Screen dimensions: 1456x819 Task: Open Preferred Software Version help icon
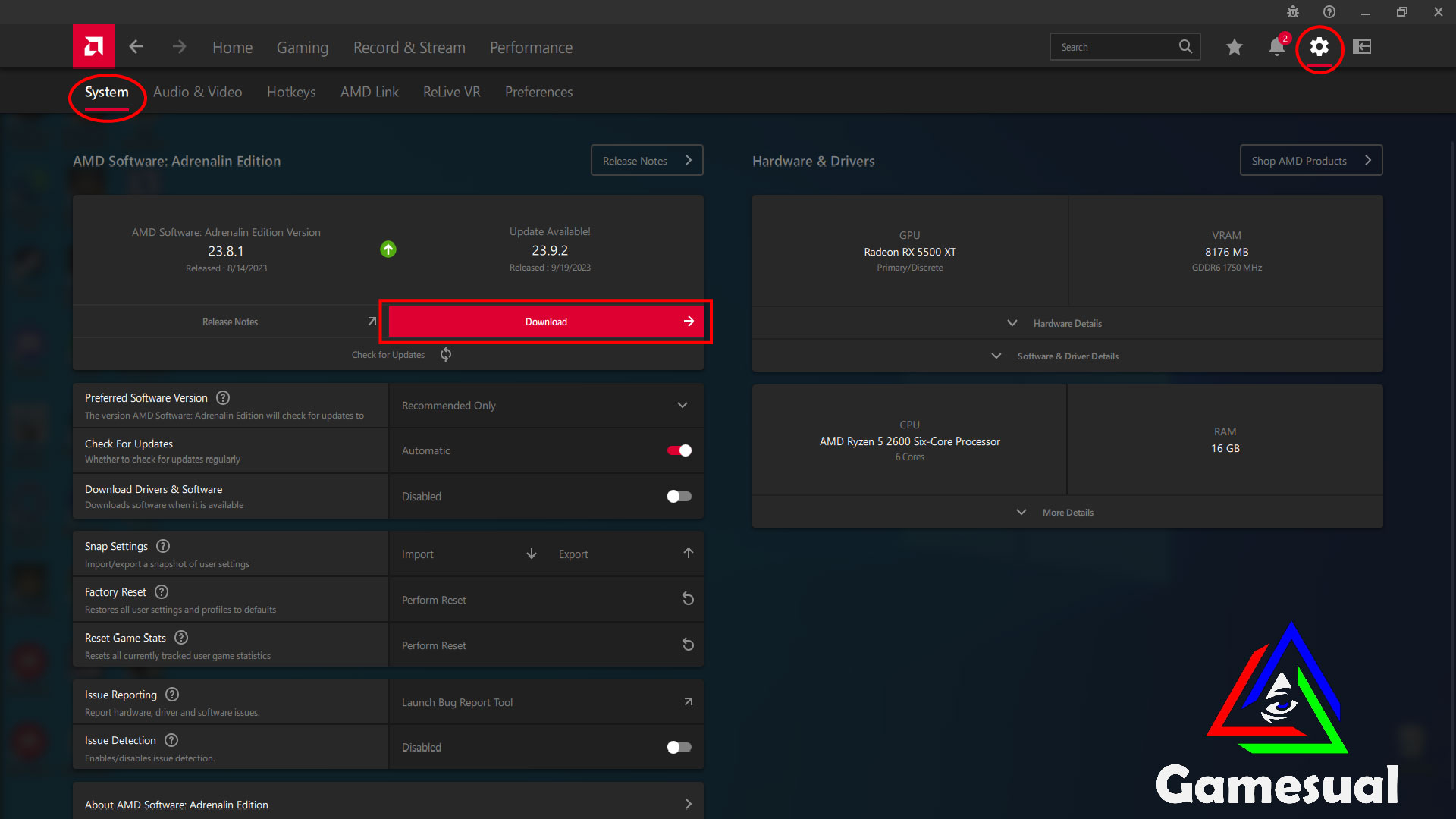click(223, 398)
